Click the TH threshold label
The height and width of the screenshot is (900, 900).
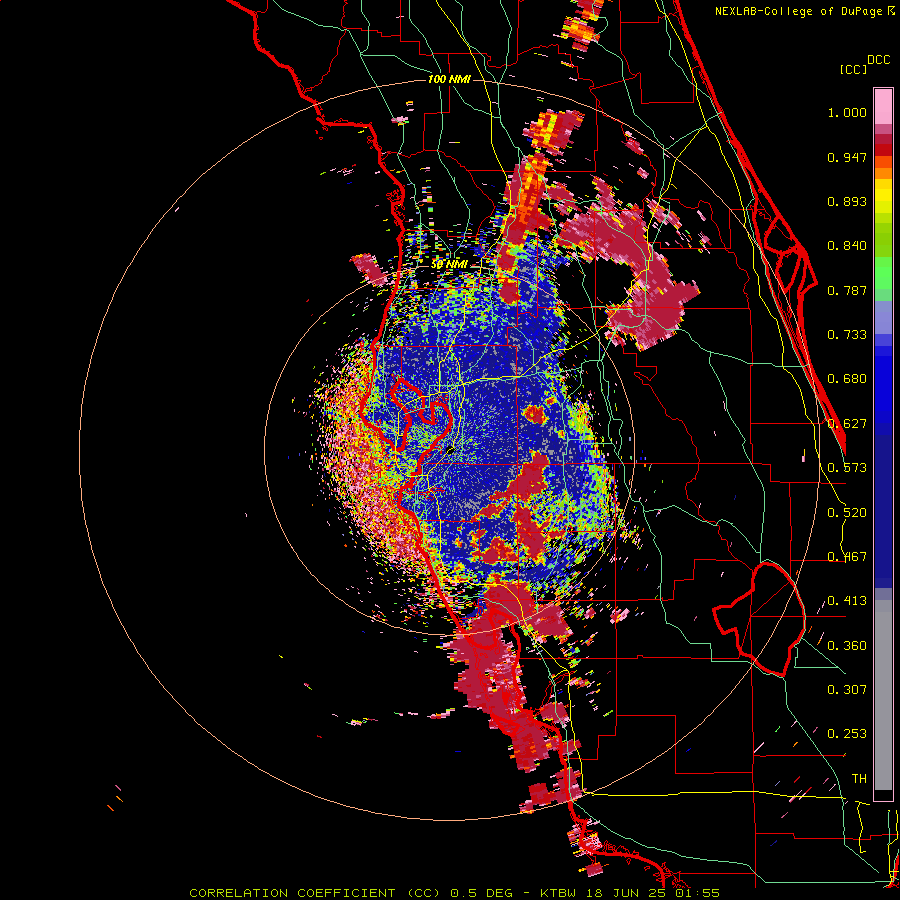tap(859, 779)
